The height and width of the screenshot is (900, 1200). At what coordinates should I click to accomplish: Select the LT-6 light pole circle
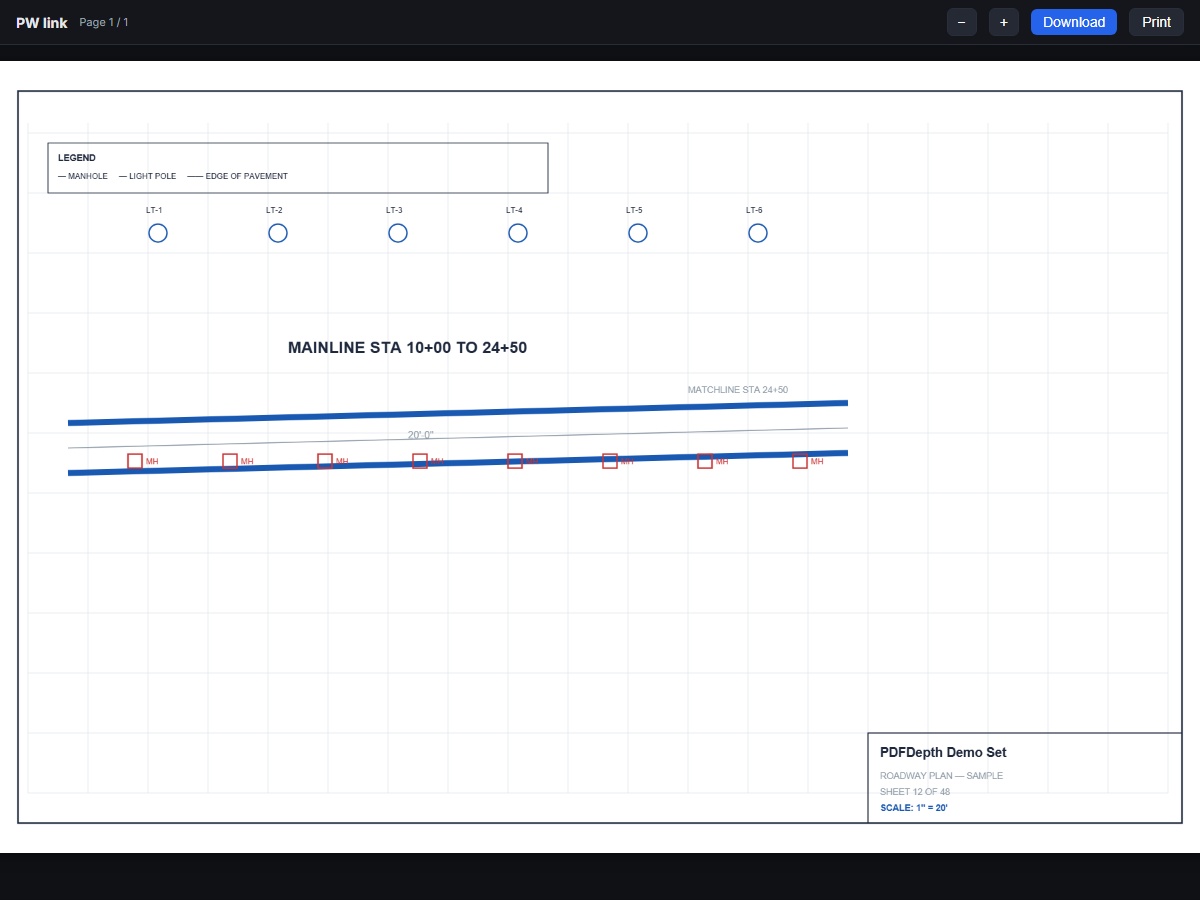(x=758, y=233)
